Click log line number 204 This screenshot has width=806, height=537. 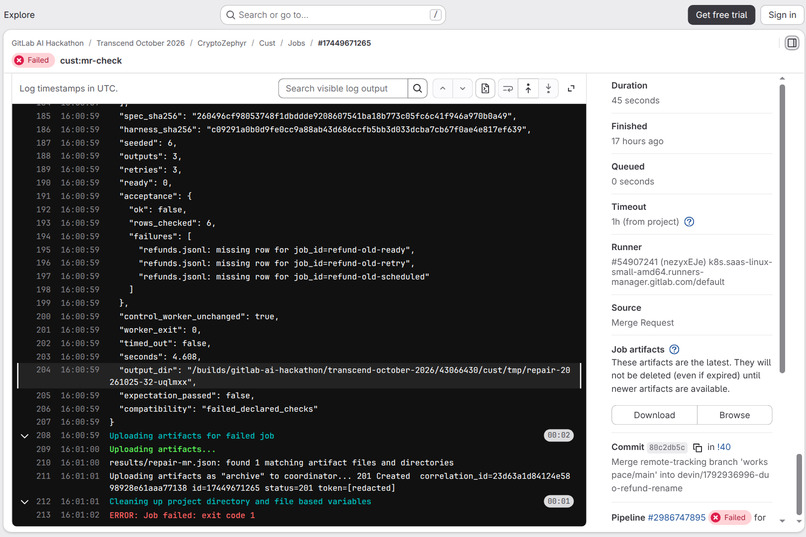(43, 370)
